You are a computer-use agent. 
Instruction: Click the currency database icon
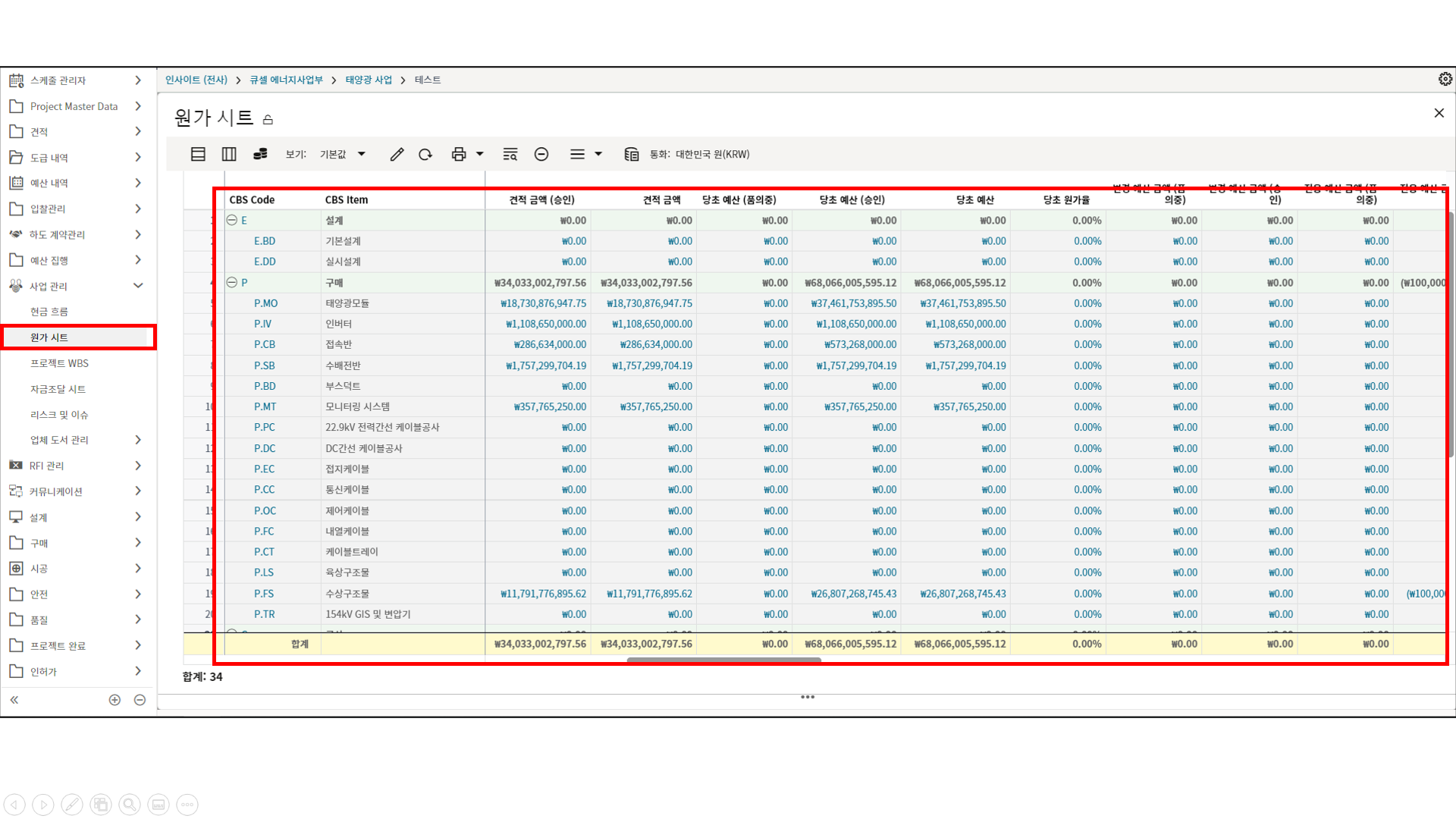(x=631, y=154)
